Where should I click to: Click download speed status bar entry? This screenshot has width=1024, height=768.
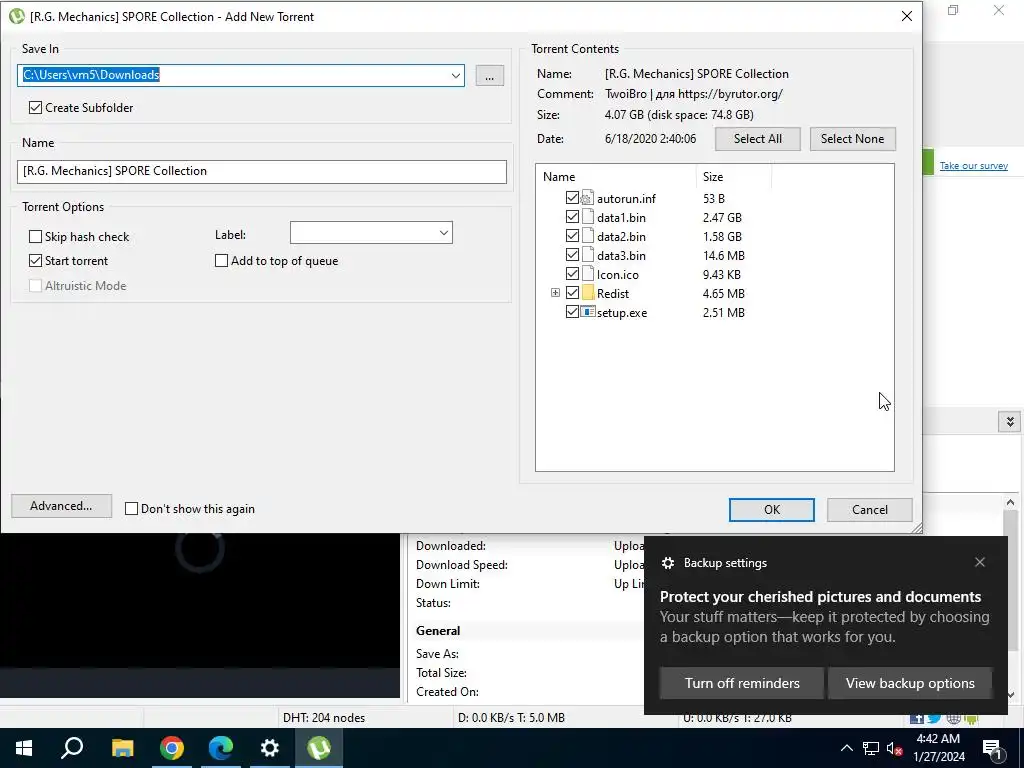point(511,718)
